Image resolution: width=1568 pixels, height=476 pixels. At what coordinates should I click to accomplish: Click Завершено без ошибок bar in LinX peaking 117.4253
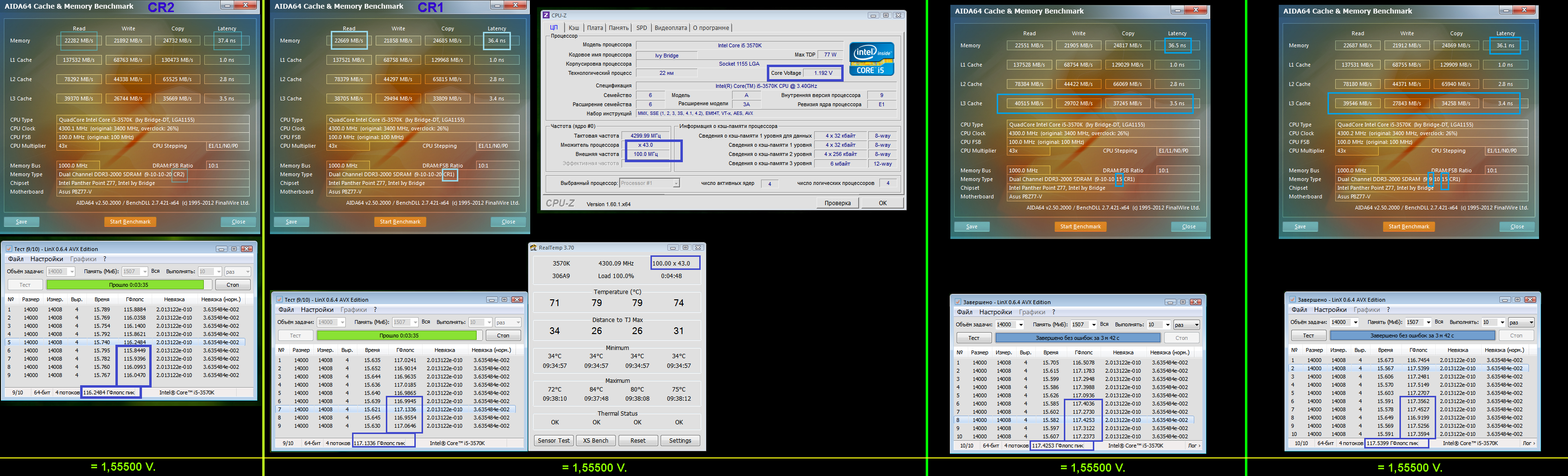coord(1078,338)
